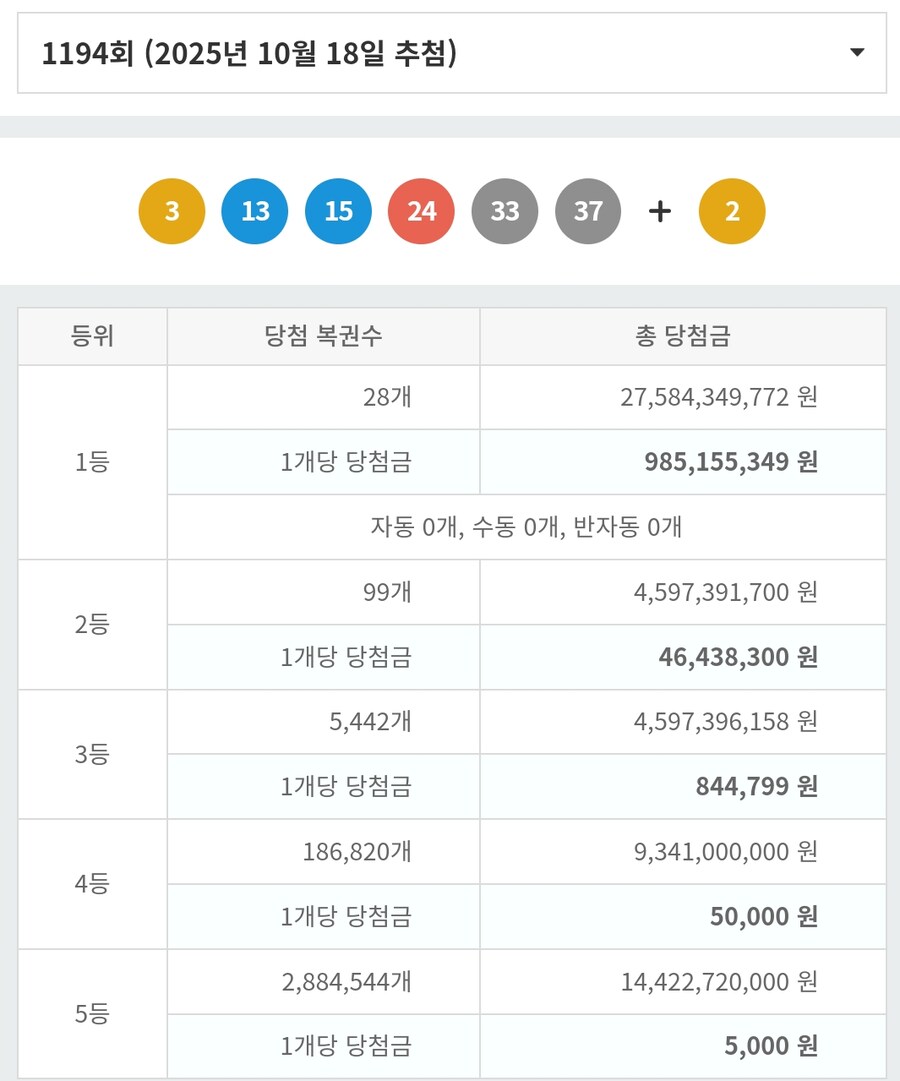Click the gray ball number 37

pos(588,212)
